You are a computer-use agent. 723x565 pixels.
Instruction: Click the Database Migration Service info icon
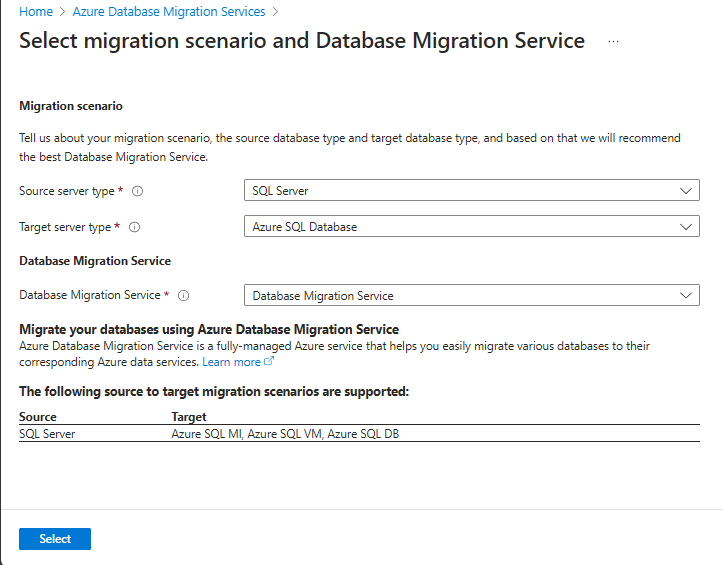[184, 296]
